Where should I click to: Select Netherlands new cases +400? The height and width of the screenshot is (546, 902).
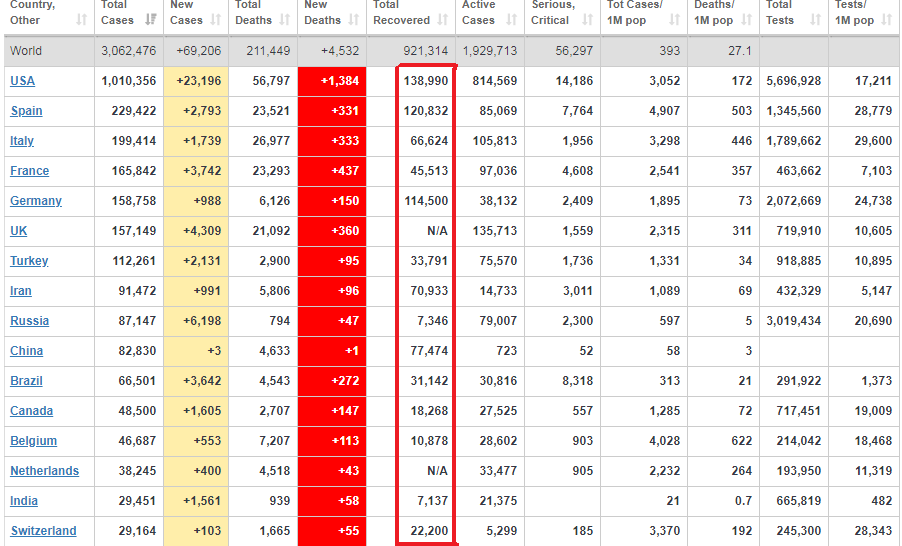click(x=207, y=471)
